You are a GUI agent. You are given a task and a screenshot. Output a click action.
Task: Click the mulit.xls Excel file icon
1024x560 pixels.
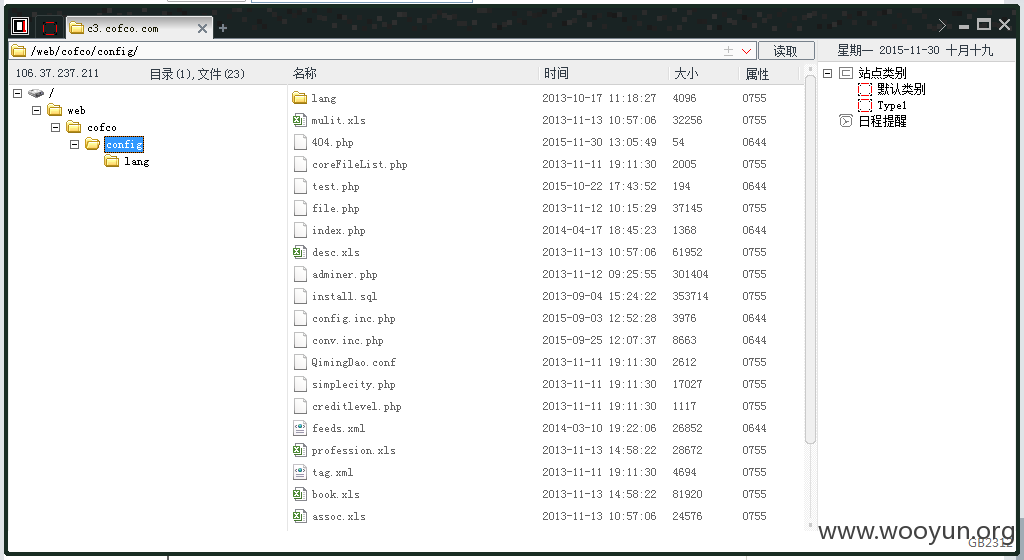(x=300, y=120)
